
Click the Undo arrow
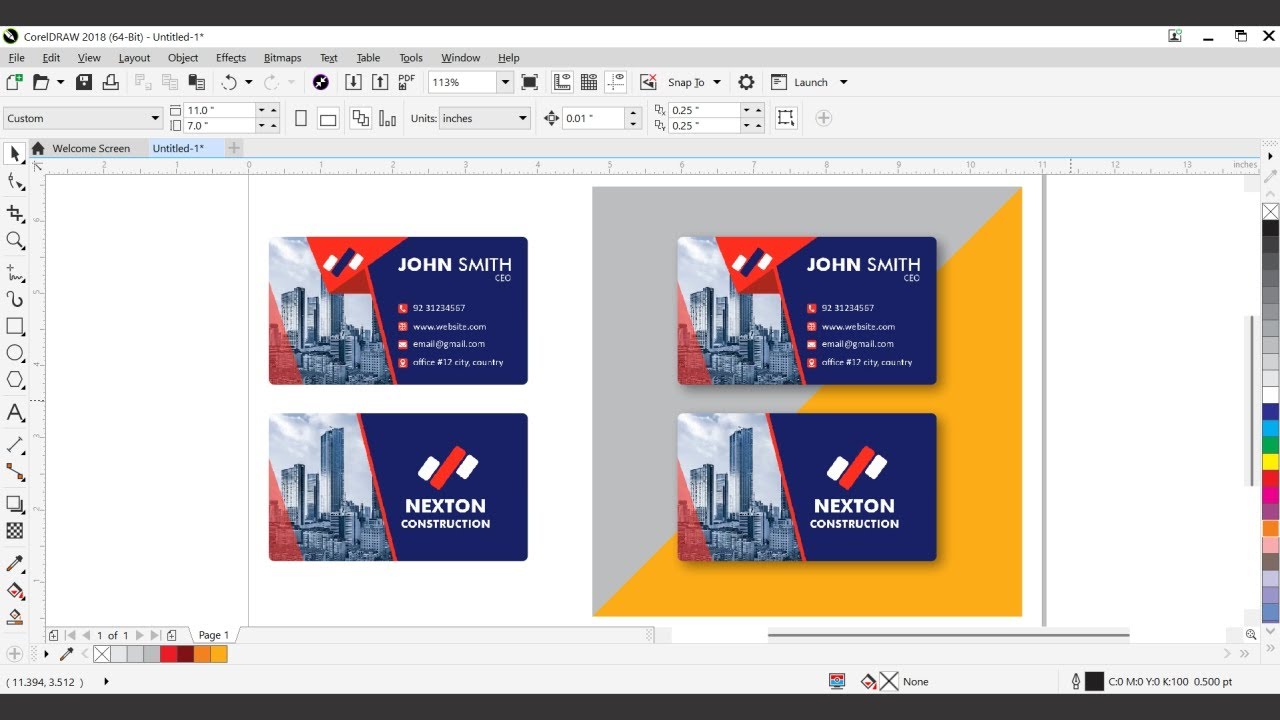tap(229, 82)
